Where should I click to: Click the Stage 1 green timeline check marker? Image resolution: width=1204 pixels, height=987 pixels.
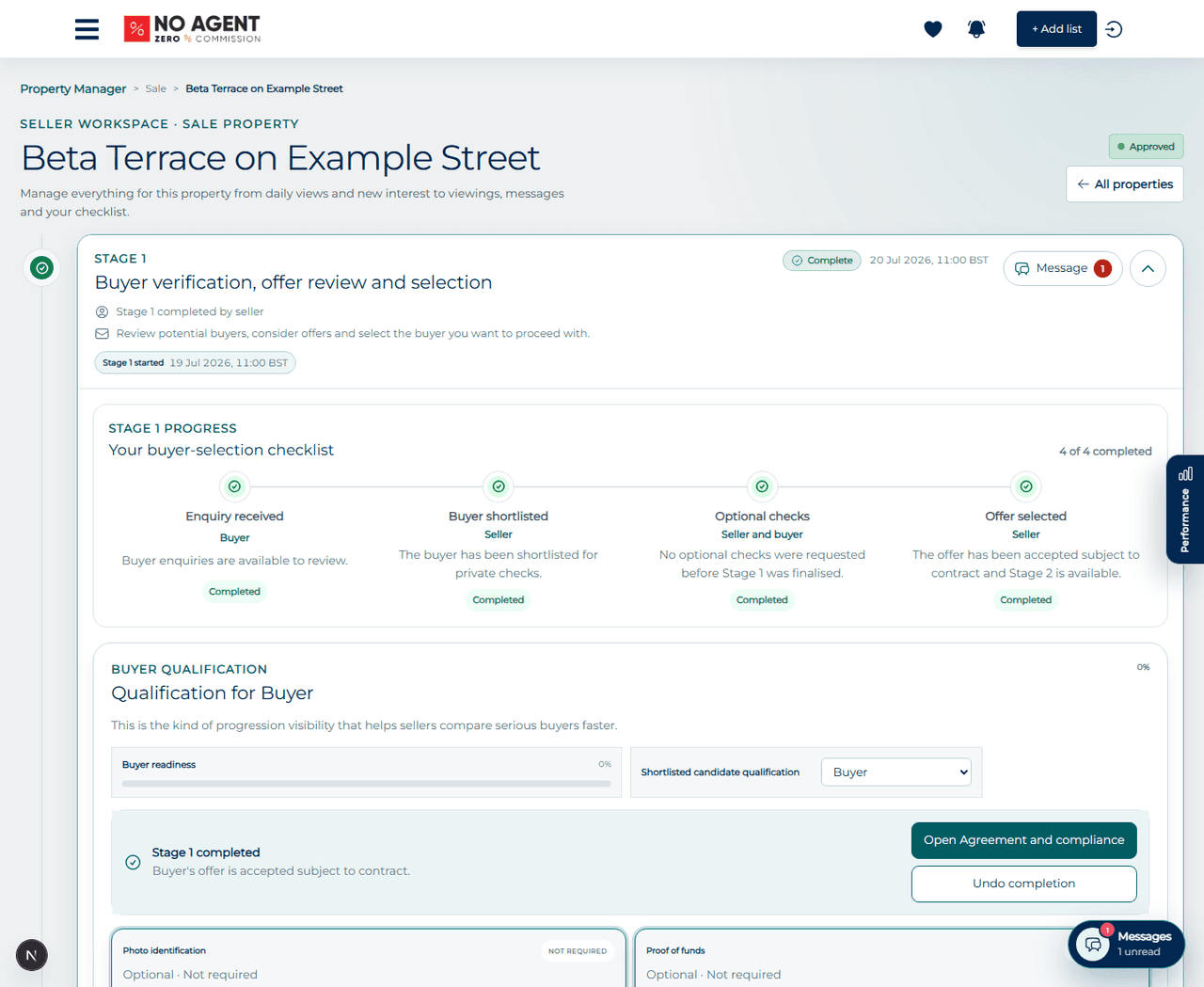click(x=42, y=268)
